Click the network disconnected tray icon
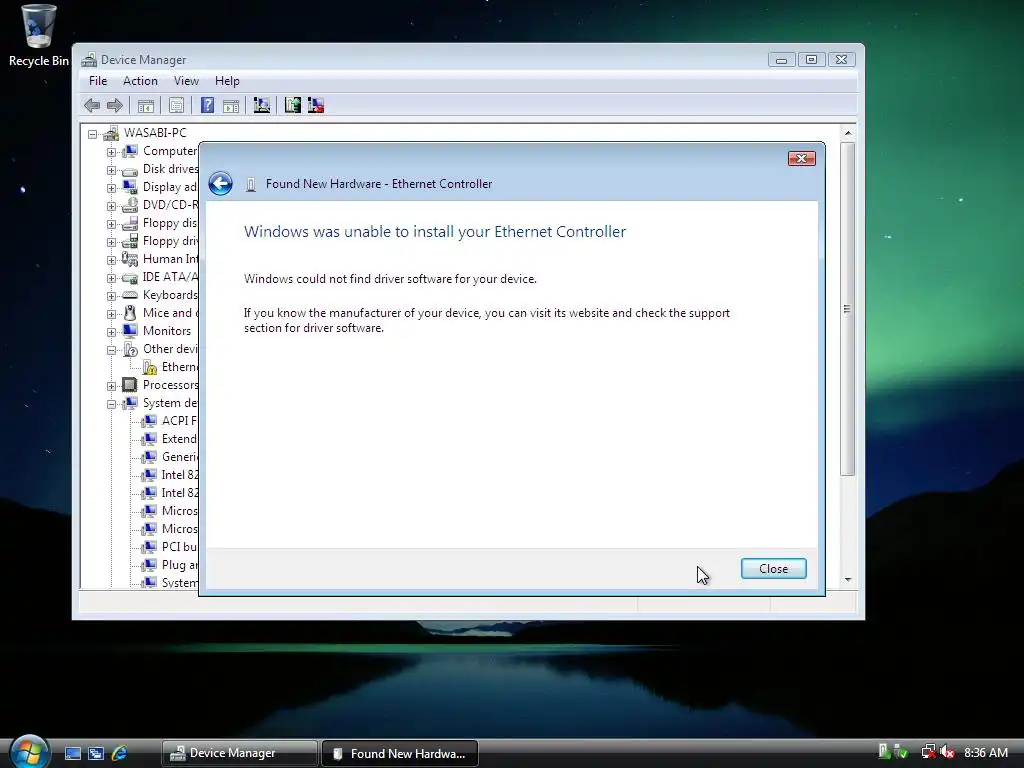This screenshot has width=1024, height=768. [x=927, y=752]
